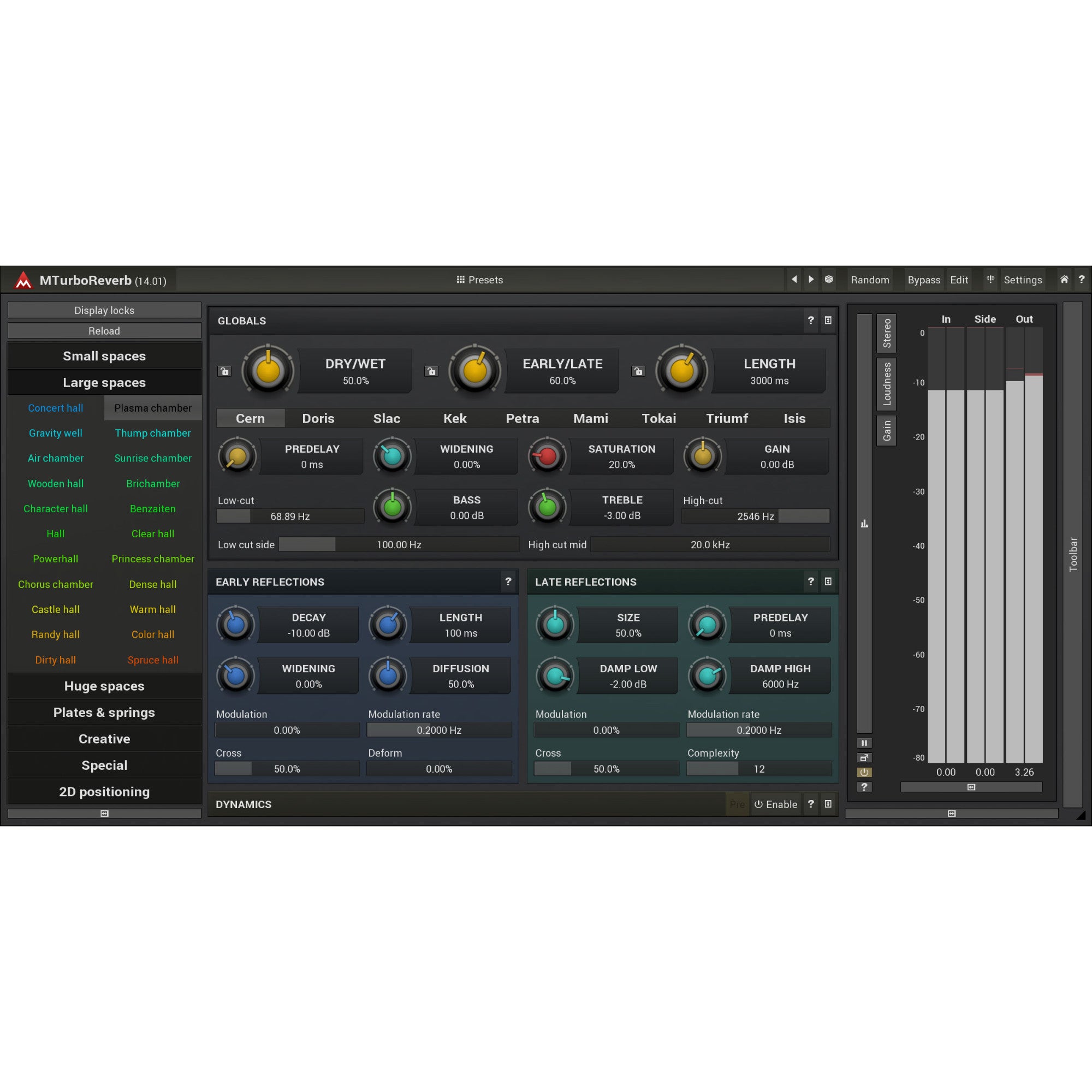Click the meter popup window icon

click(x=864, y=758)
